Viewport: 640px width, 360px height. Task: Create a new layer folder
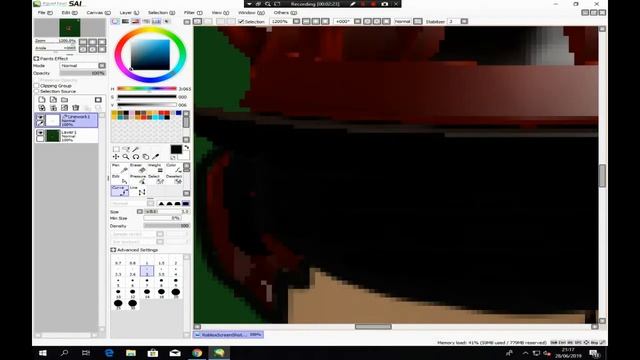click(64, 100)
